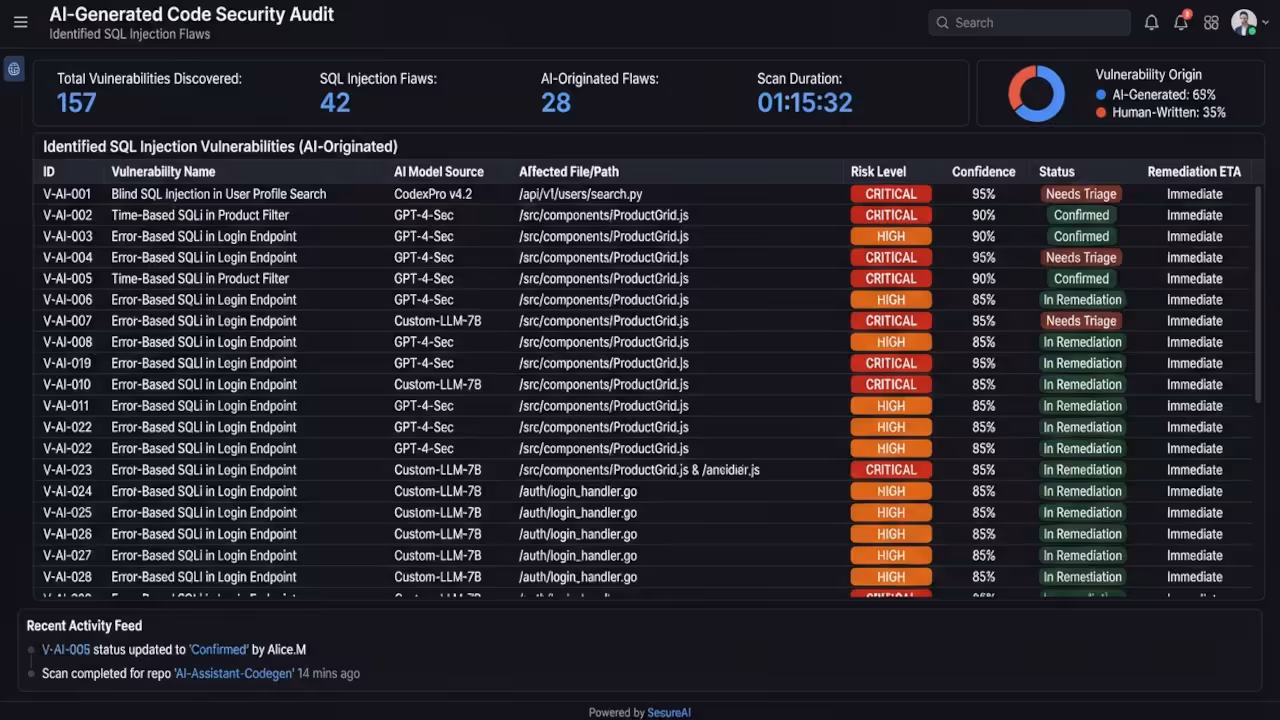Click the '/api/v1/users/search.py' path cell
The height and width of the screenshot is (720, 1280).
click(x=581, y=194)
